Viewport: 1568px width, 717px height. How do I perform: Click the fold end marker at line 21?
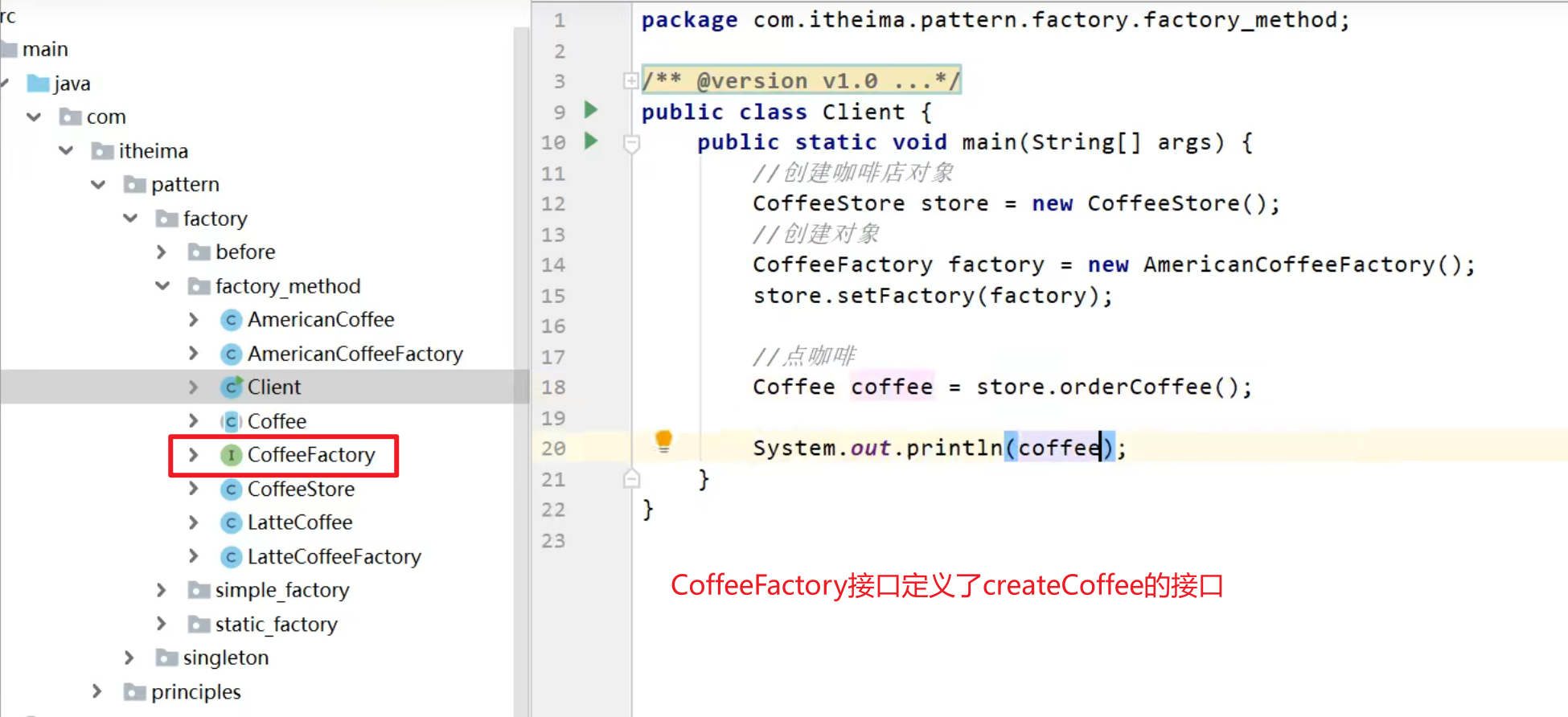point(631,479)
